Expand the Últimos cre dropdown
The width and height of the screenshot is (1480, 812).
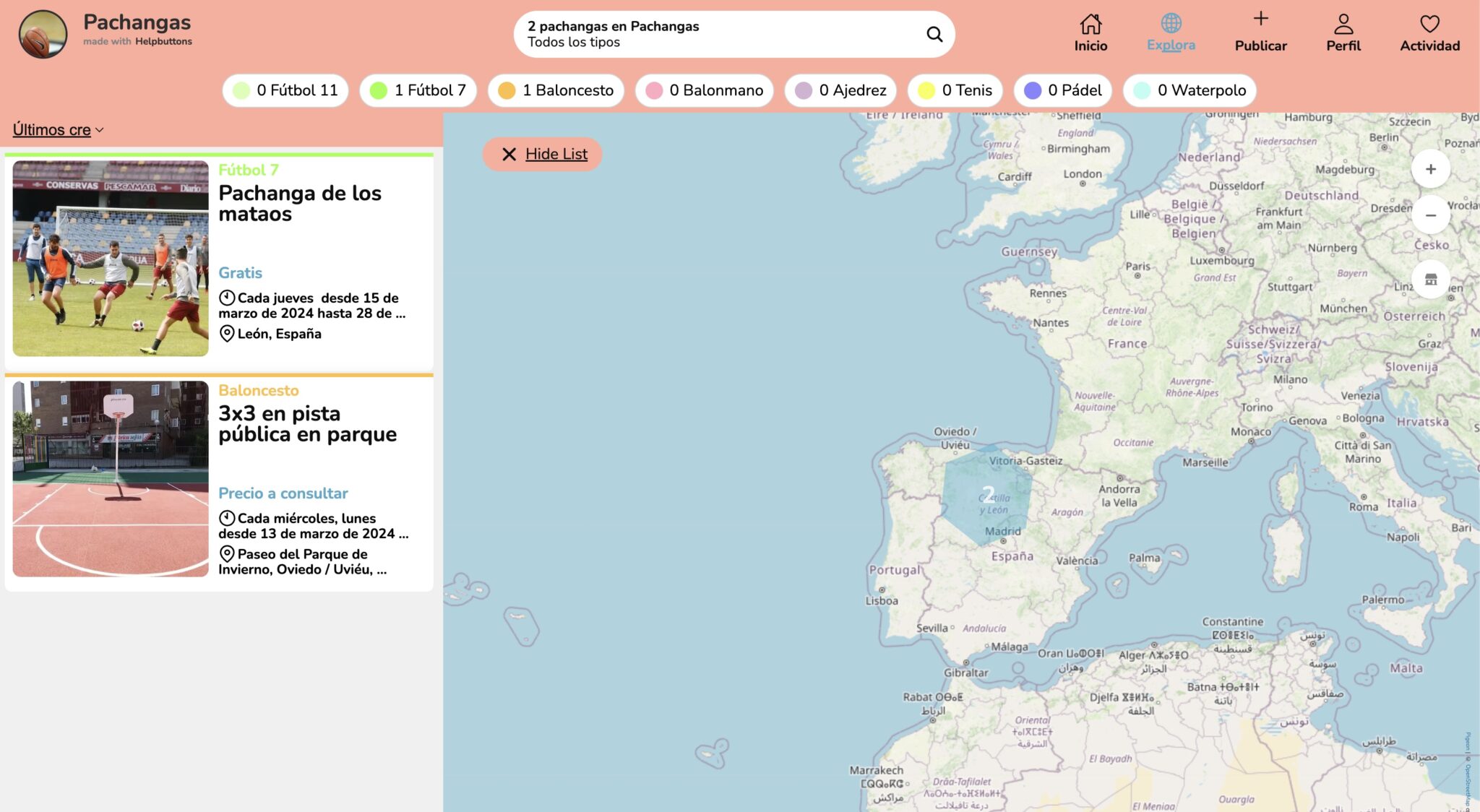tap(57, 129)
